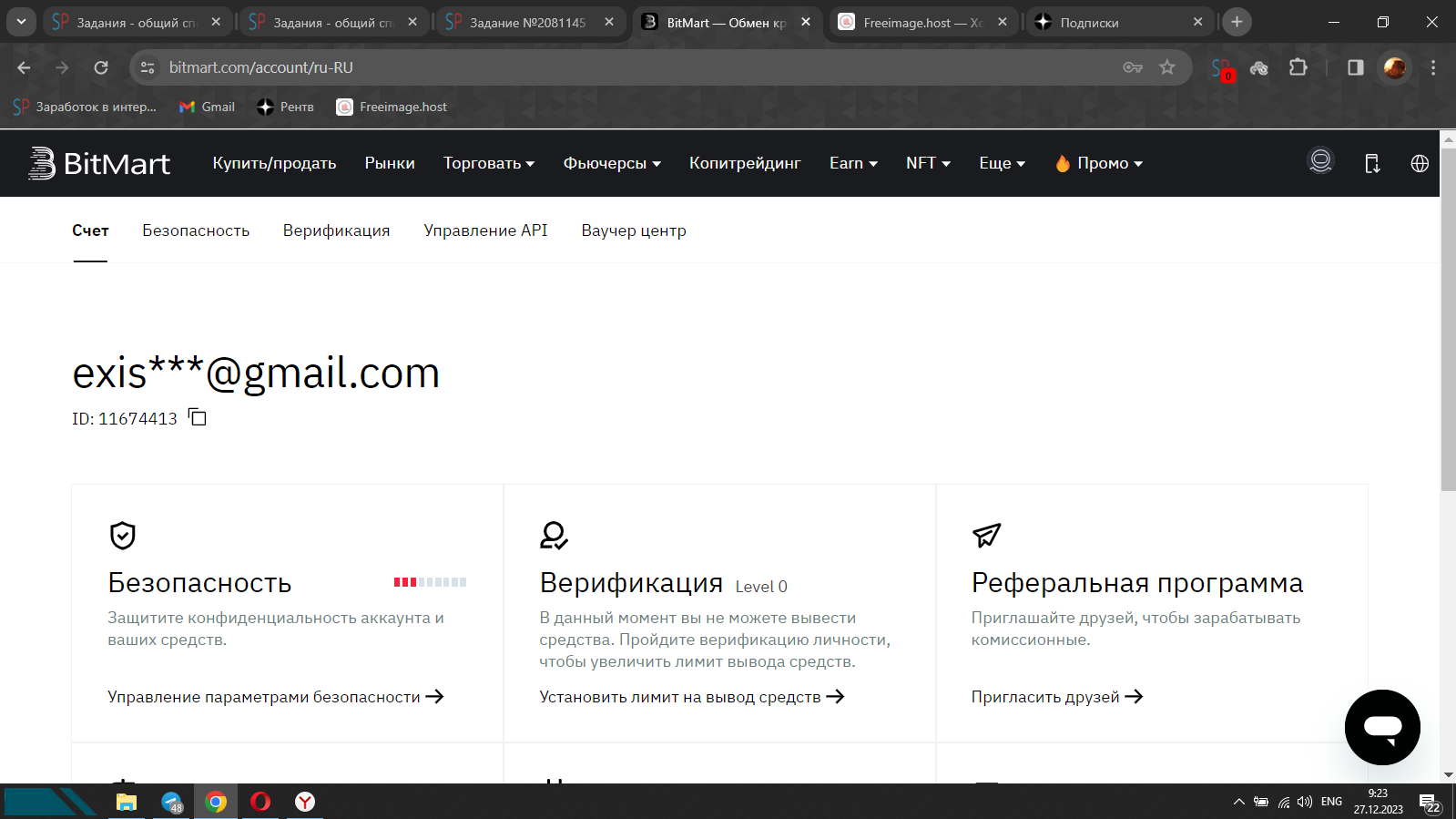Click the verification user-check icon
This screenshot has width=1456, height=819.
[554, 535]
